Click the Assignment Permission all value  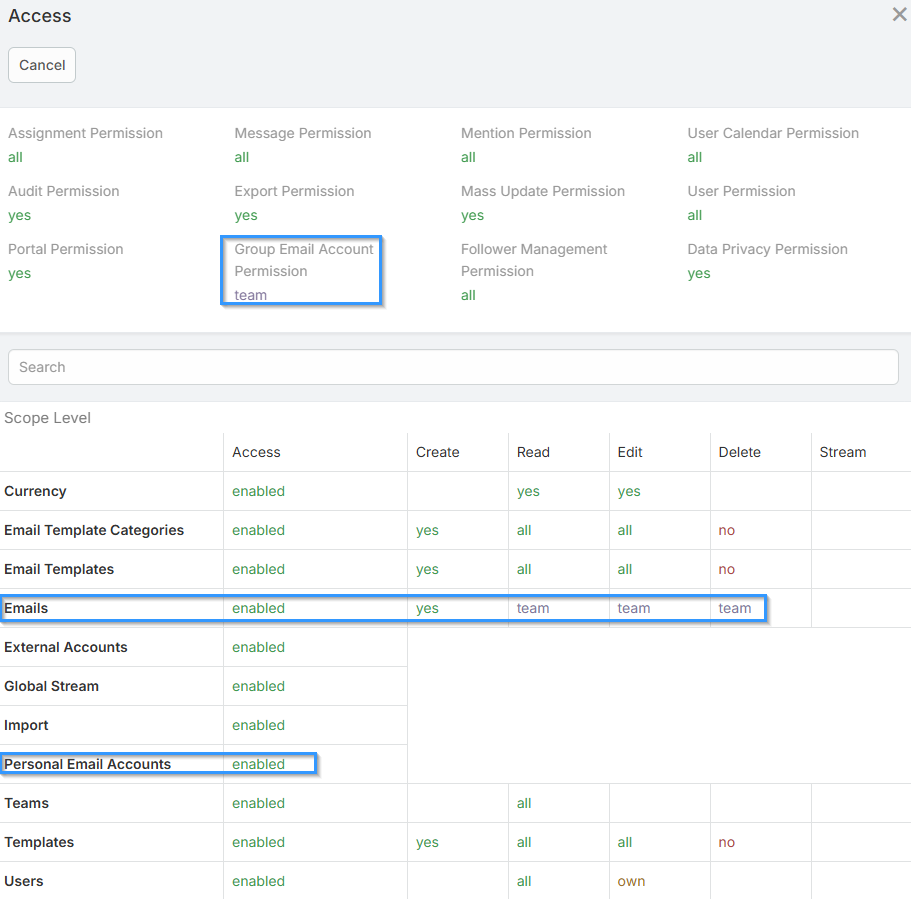(x=15, y=157)
